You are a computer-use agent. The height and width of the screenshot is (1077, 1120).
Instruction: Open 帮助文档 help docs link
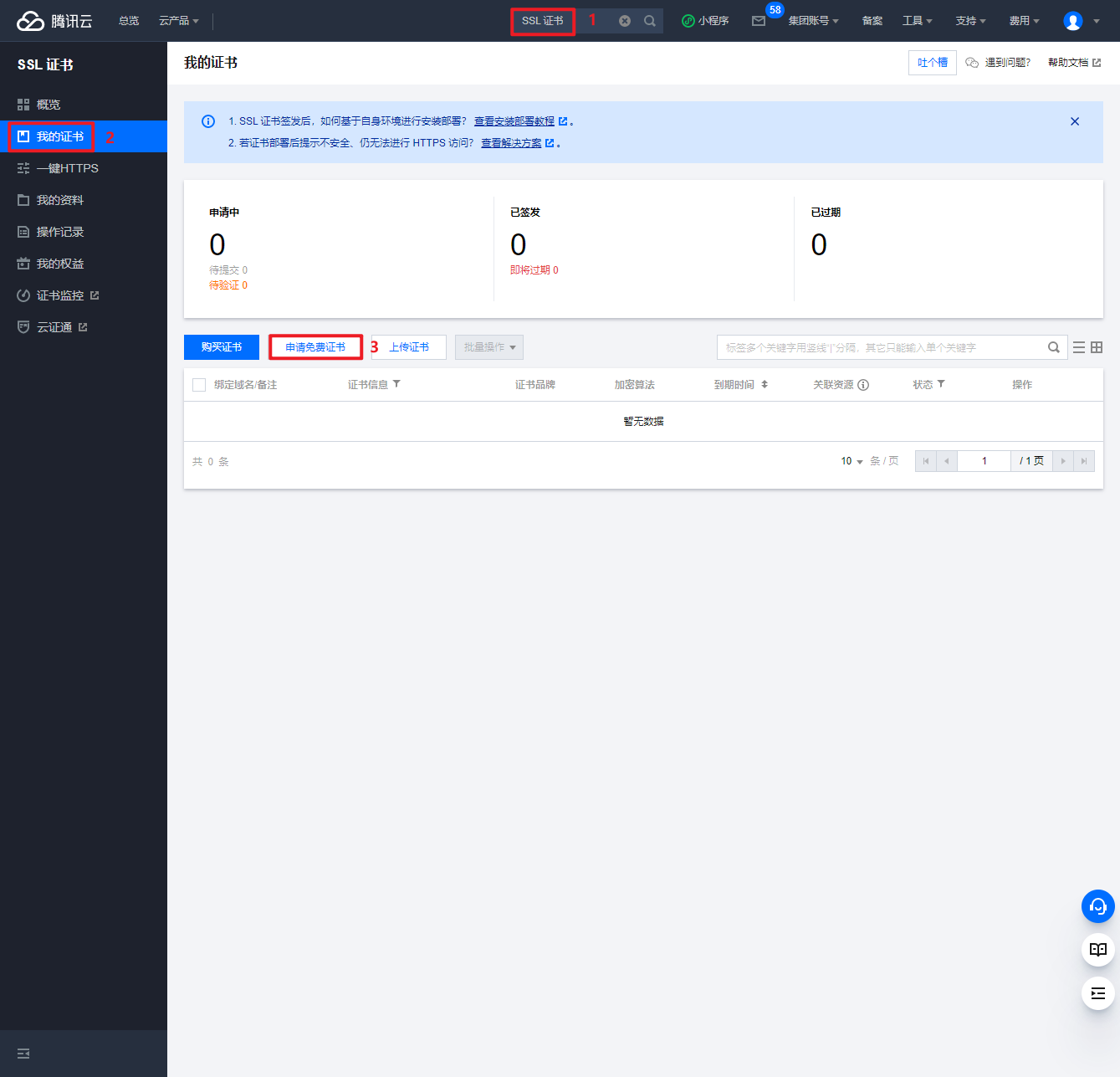tap(1074, 63)
